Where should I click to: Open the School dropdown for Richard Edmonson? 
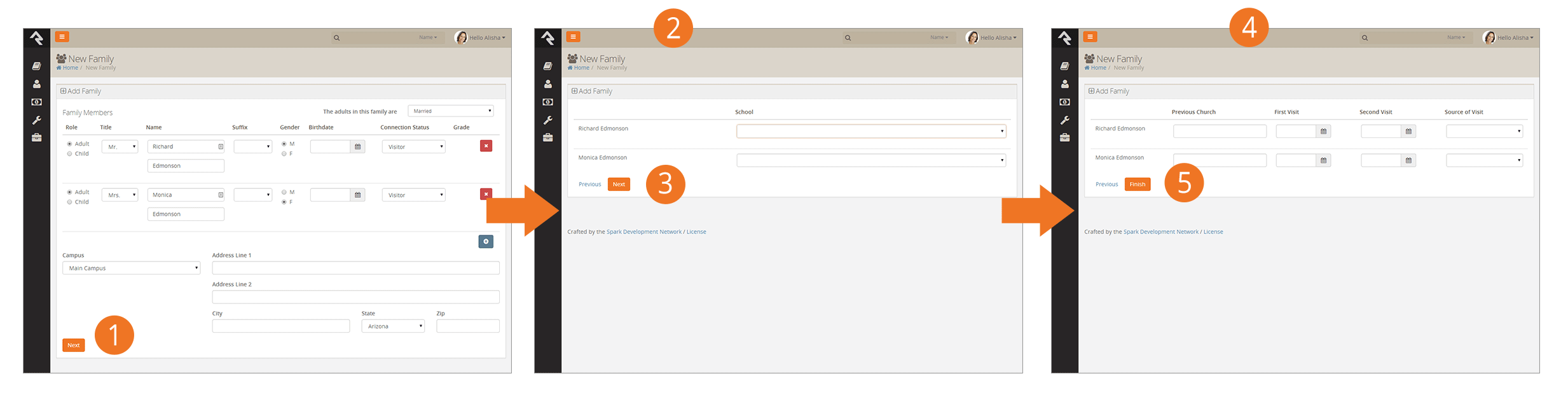tap(872, 132)
